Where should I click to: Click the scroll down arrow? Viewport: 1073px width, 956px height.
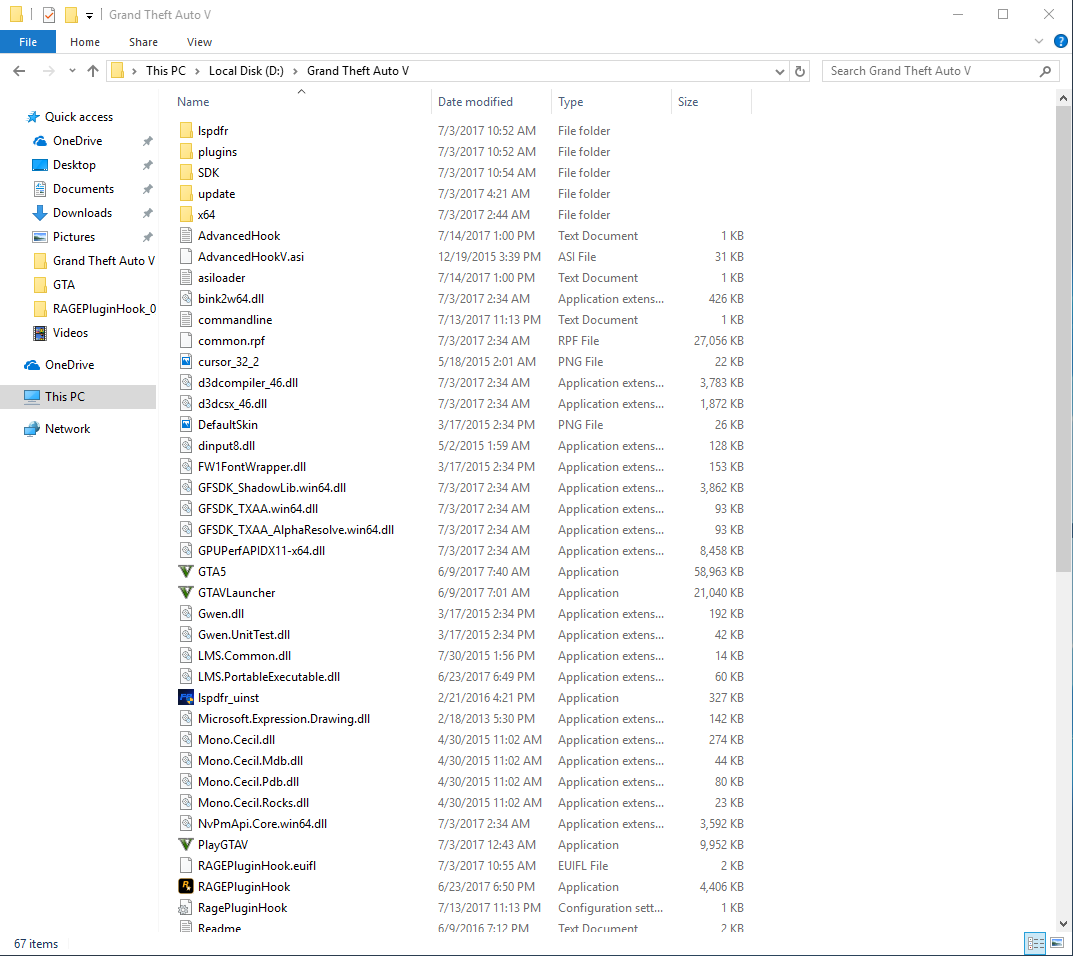tap(1063, 924)
